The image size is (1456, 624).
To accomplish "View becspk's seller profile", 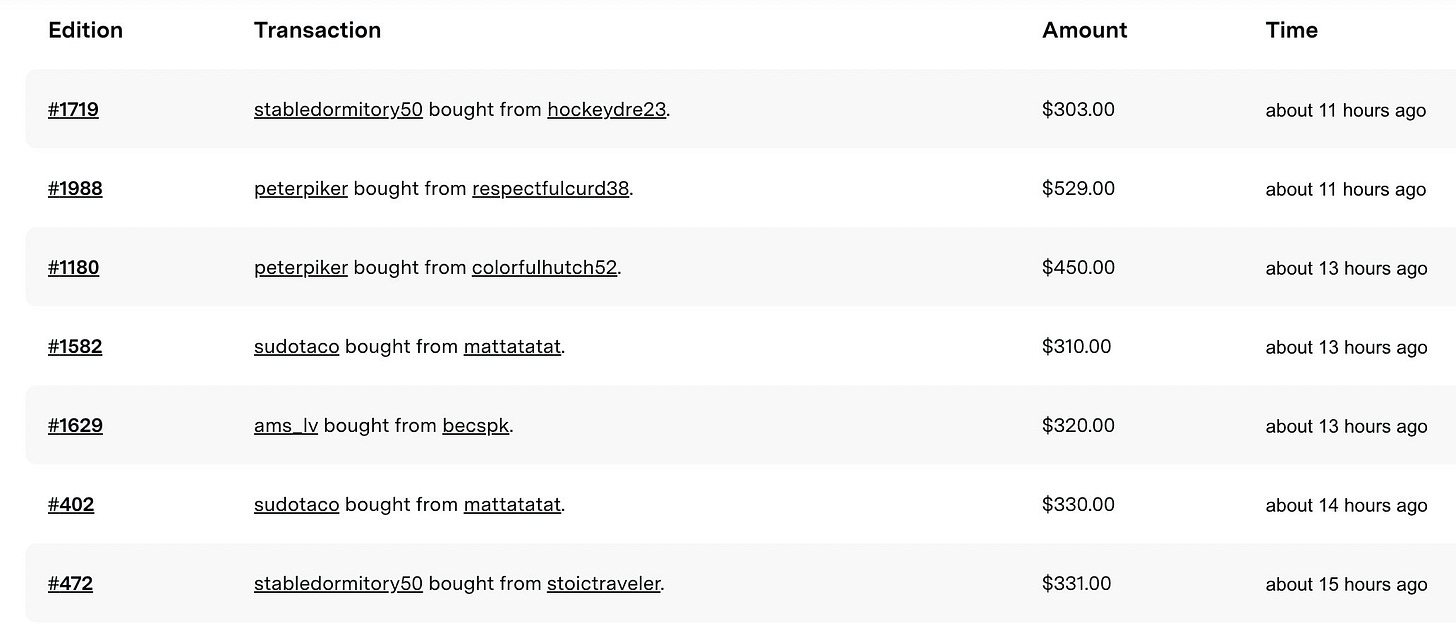I will [x=475, y=425].
